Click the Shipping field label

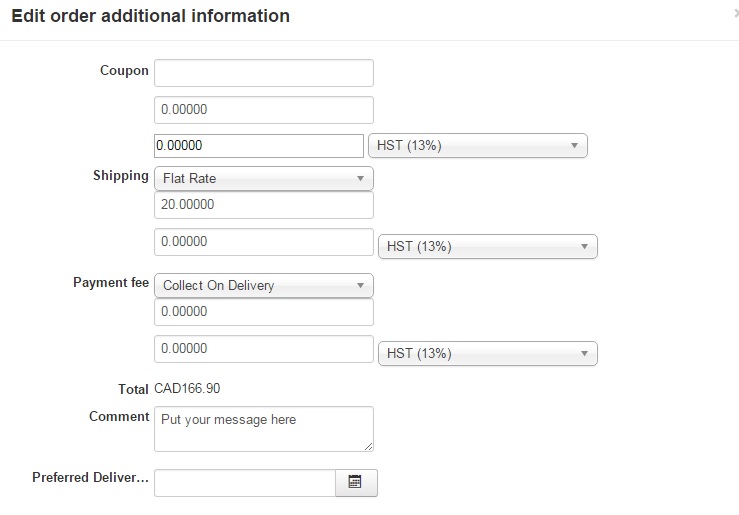coord(121,176)
